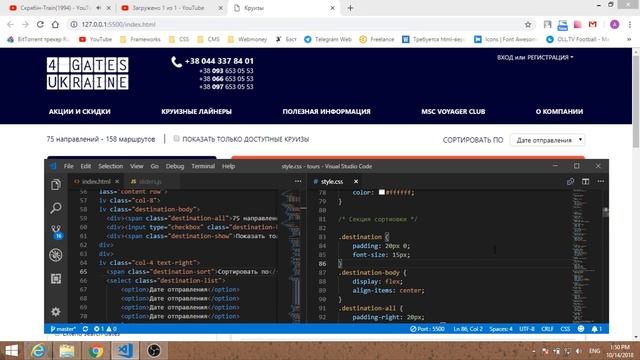Click the style.css editor scrollbar thumb
This screenshot has width=640, height=360.
606,212
